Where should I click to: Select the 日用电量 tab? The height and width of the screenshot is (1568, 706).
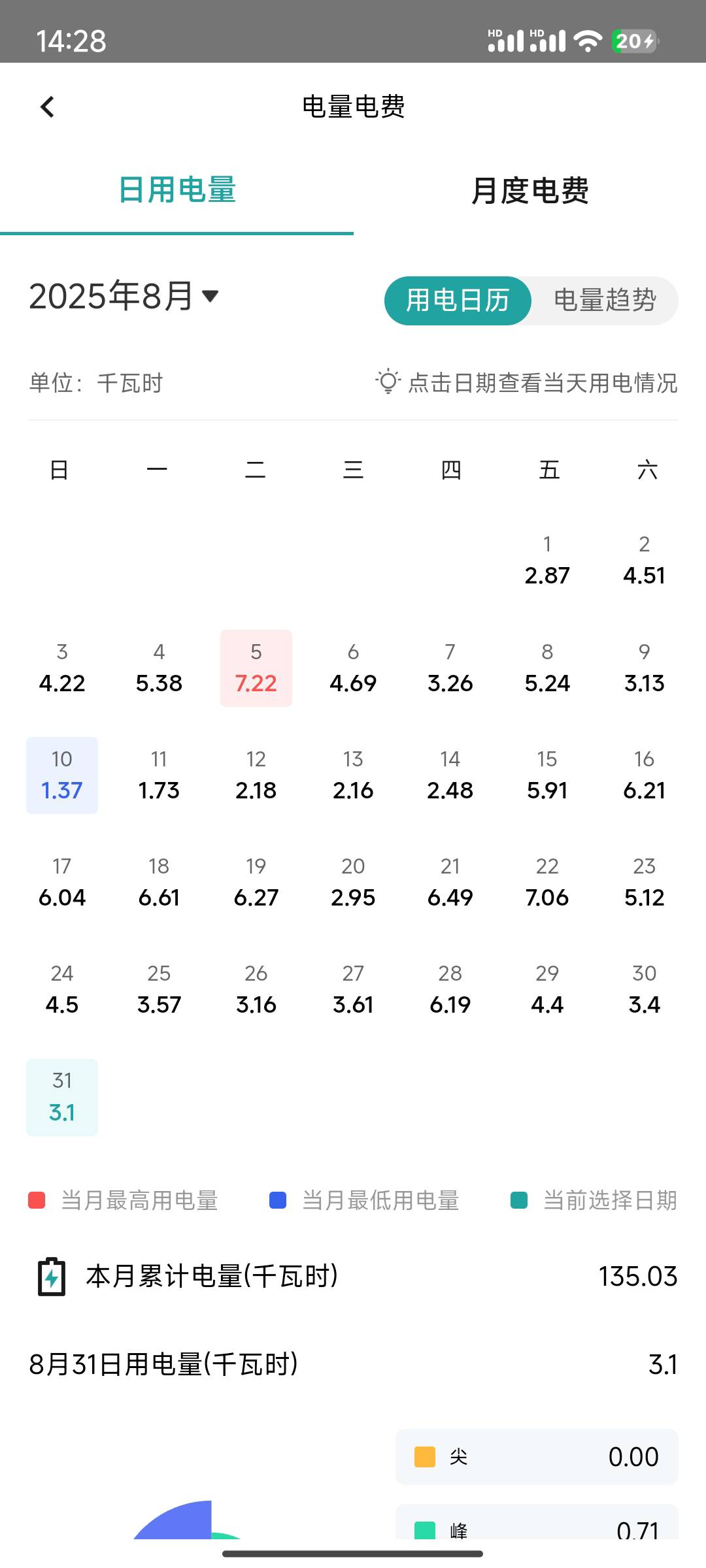pyautogui.click(x=176, y=190)
